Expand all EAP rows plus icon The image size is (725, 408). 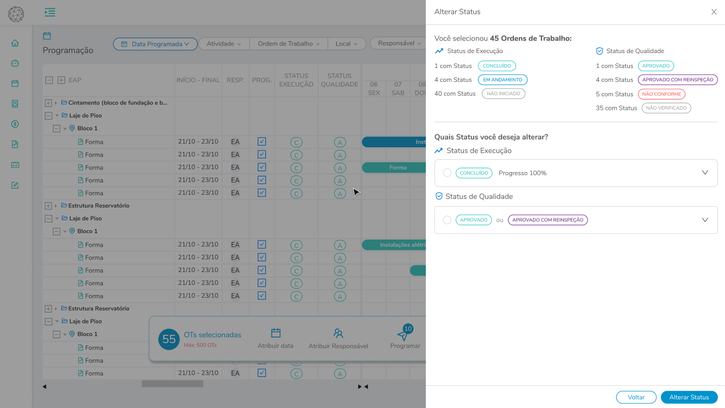coord(61,80)
